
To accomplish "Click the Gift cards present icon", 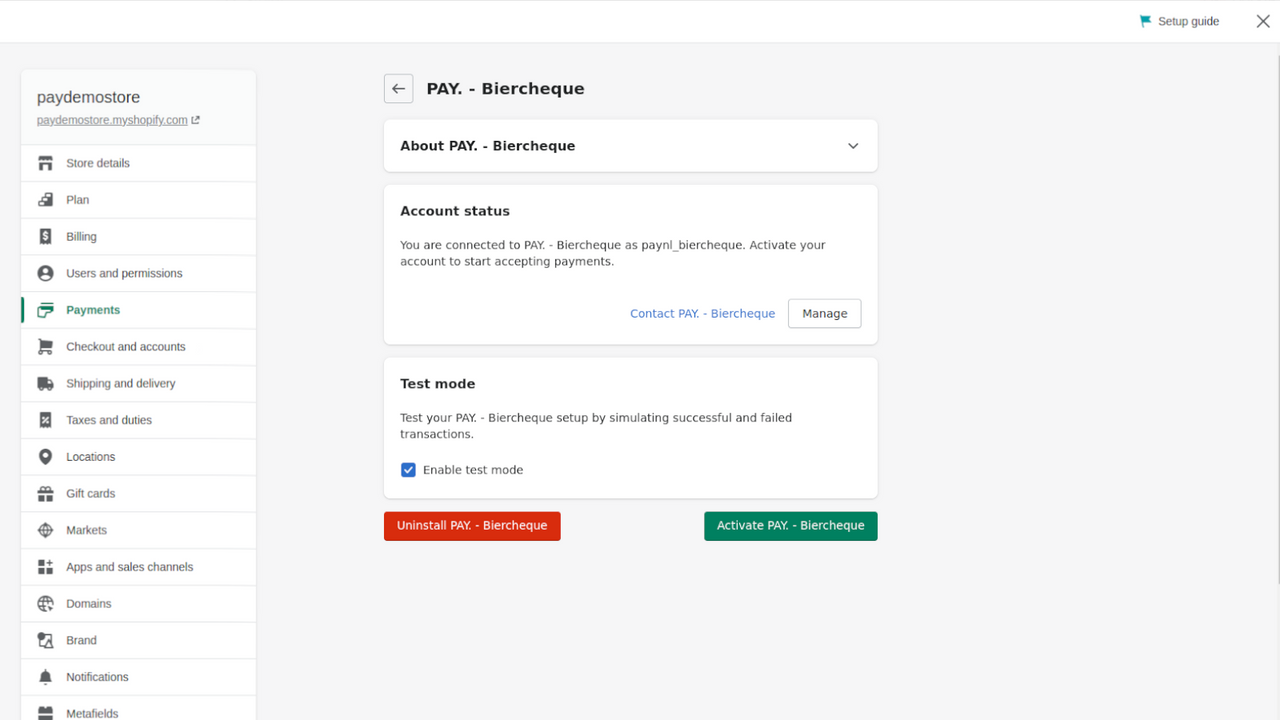I will click(45, 494).
